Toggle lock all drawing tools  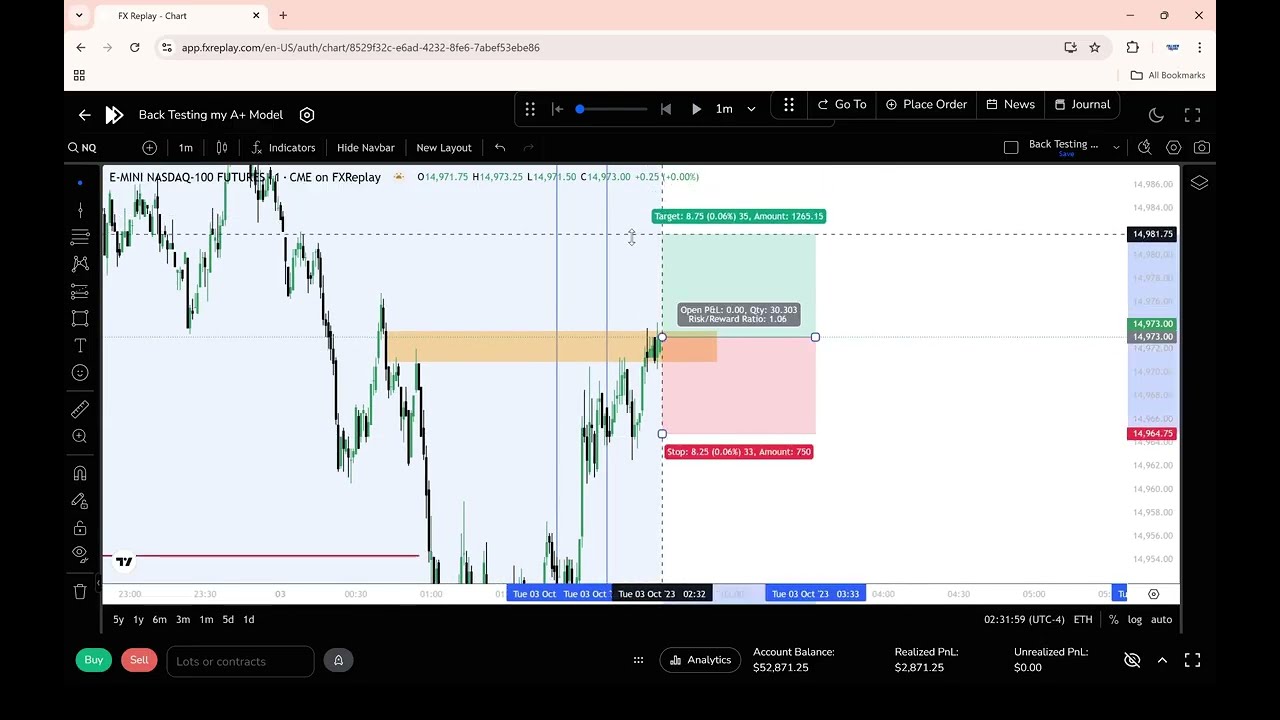(80, 528)
